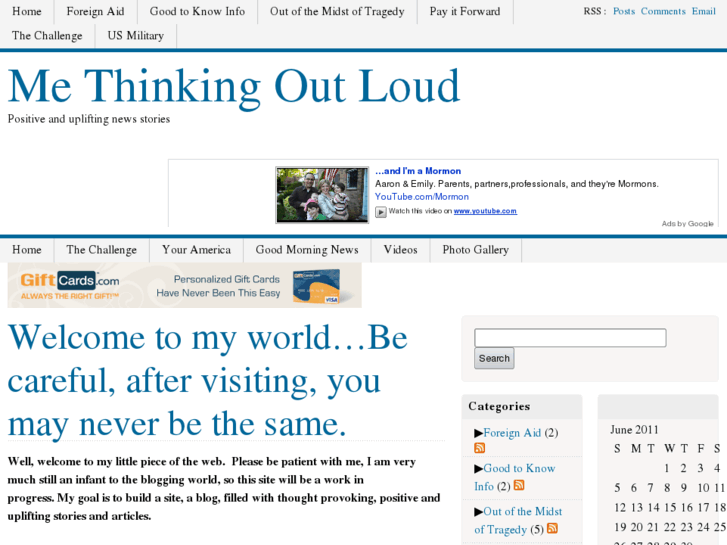
Task: Select the Photo Gallery tab
Action: (476, 250)
